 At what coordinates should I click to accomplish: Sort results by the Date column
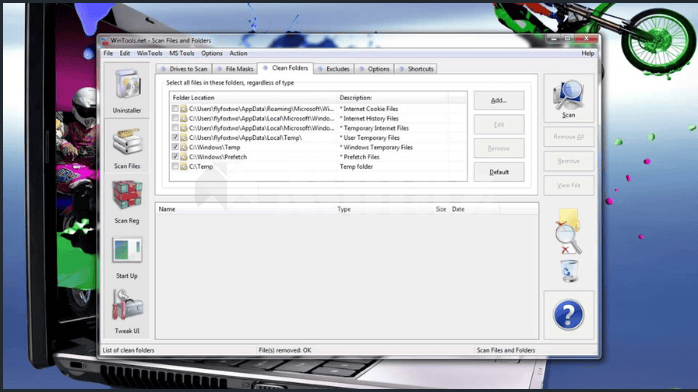pos(474,209)
